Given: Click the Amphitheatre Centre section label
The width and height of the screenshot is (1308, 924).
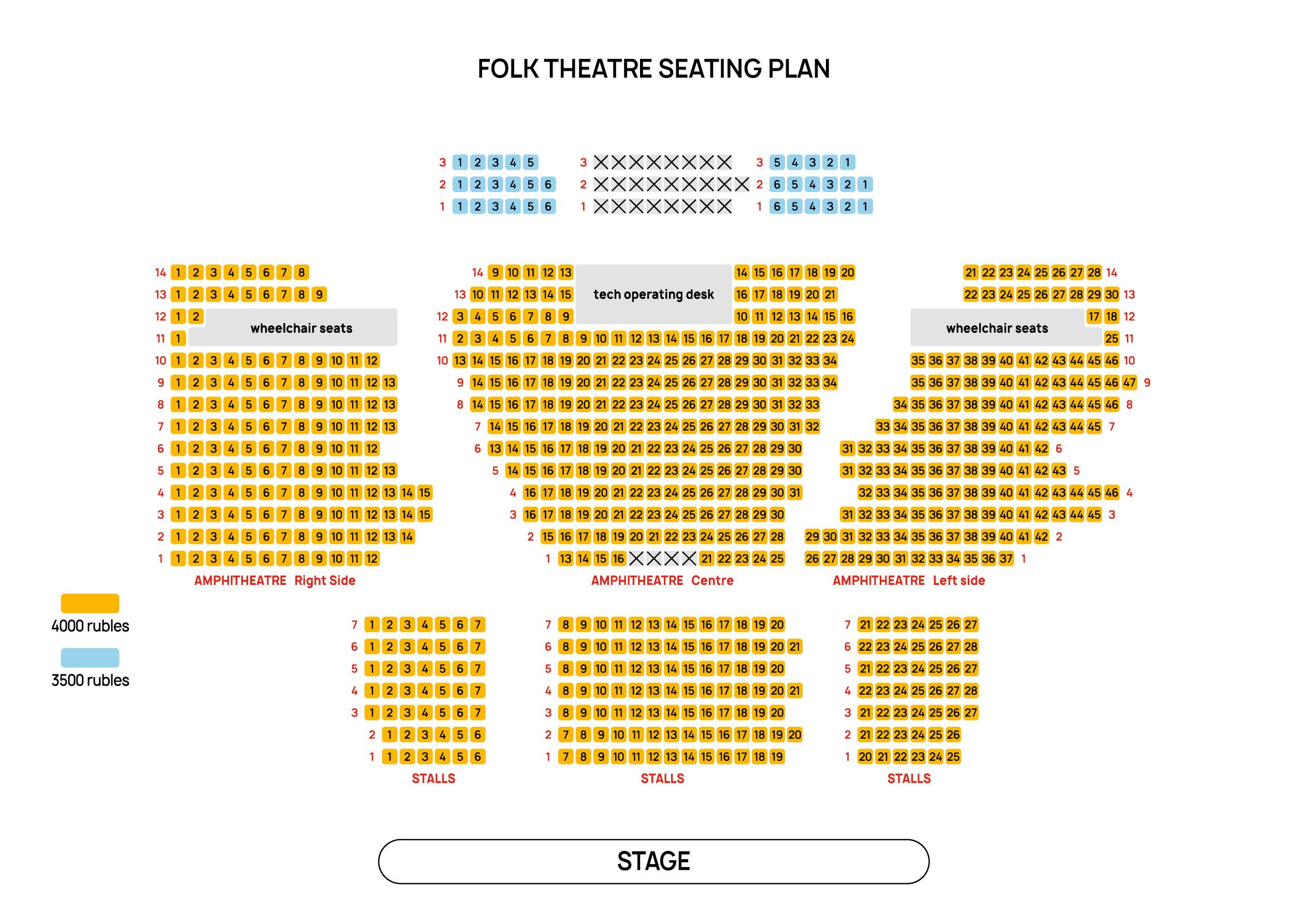Looking at the screenshot, I should 662,580.
